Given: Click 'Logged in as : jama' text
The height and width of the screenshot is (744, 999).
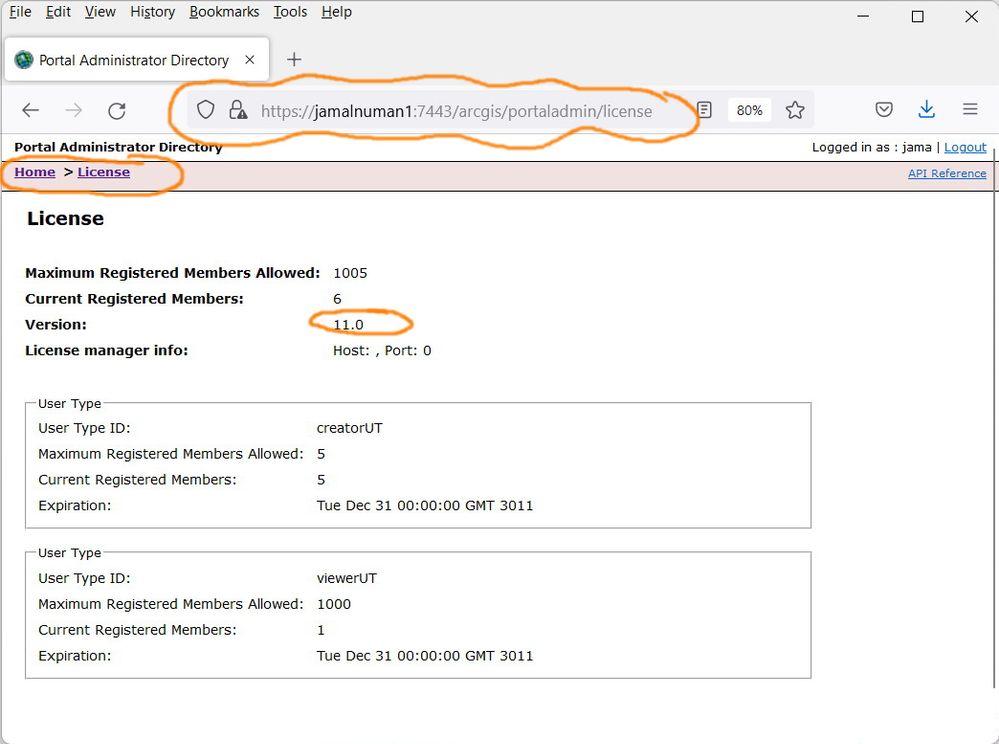Looking at the screenshot, I should [x=871, y=147].
